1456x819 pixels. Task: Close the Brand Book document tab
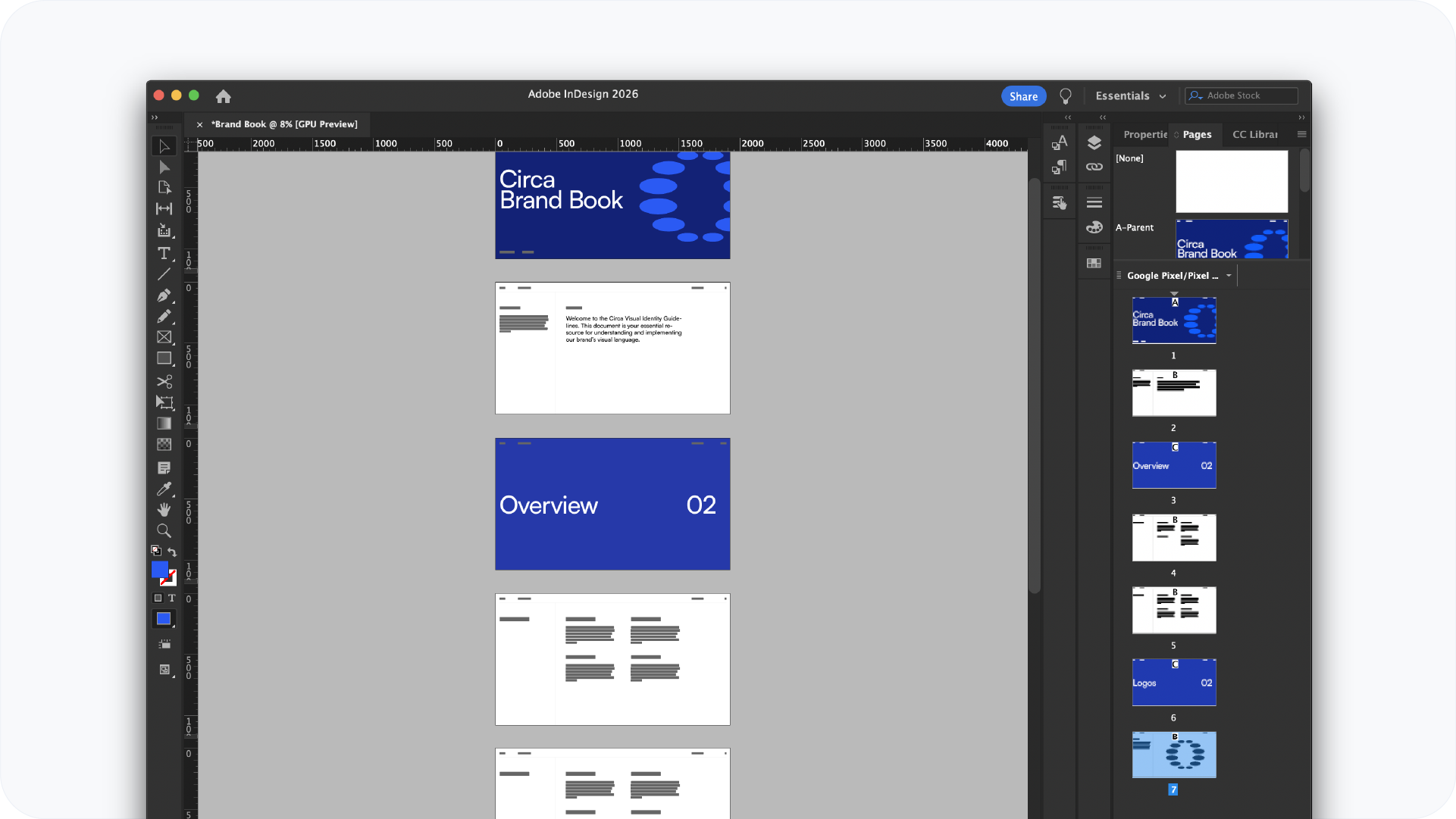(199, 124)
